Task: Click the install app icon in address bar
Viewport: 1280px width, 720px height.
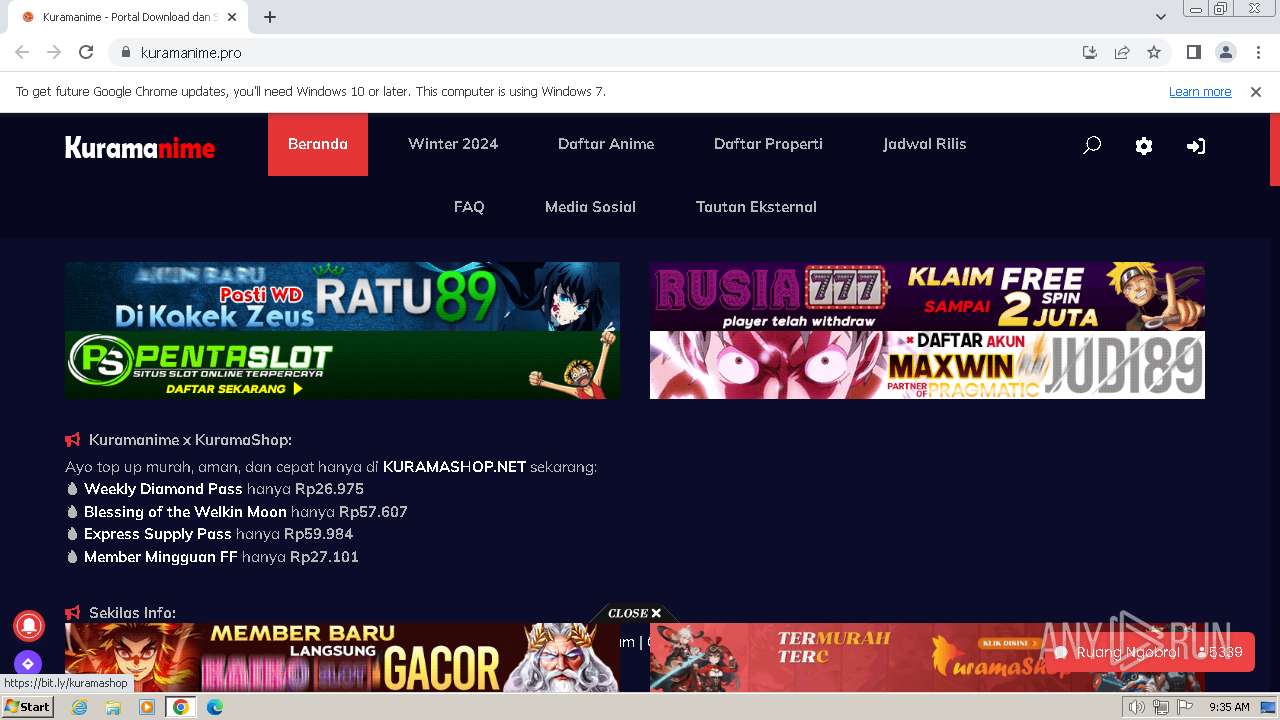Action: tap(1090, 52)
